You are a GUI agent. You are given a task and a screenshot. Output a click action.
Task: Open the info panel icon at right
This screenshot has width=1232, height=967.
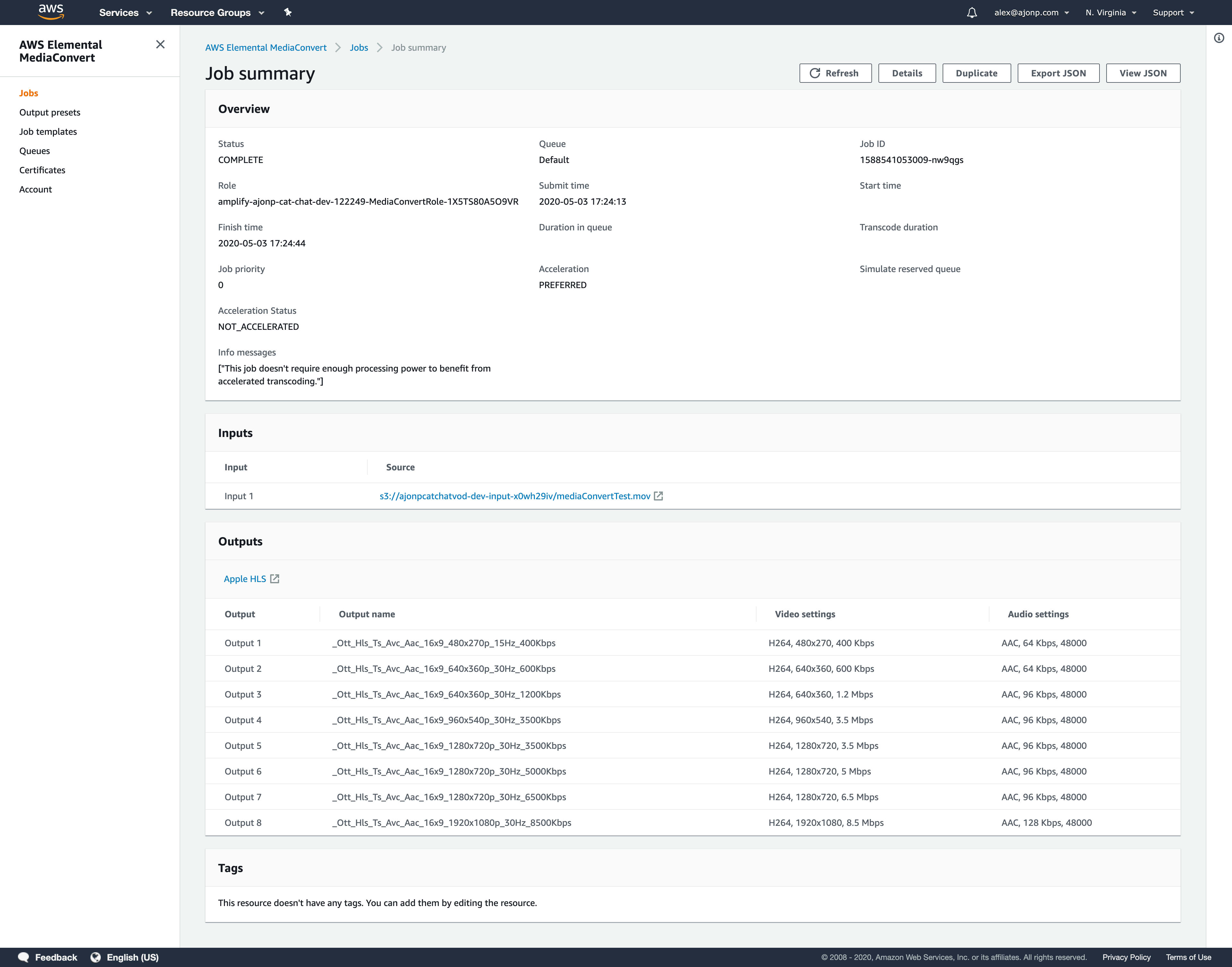click(1219, 38)
